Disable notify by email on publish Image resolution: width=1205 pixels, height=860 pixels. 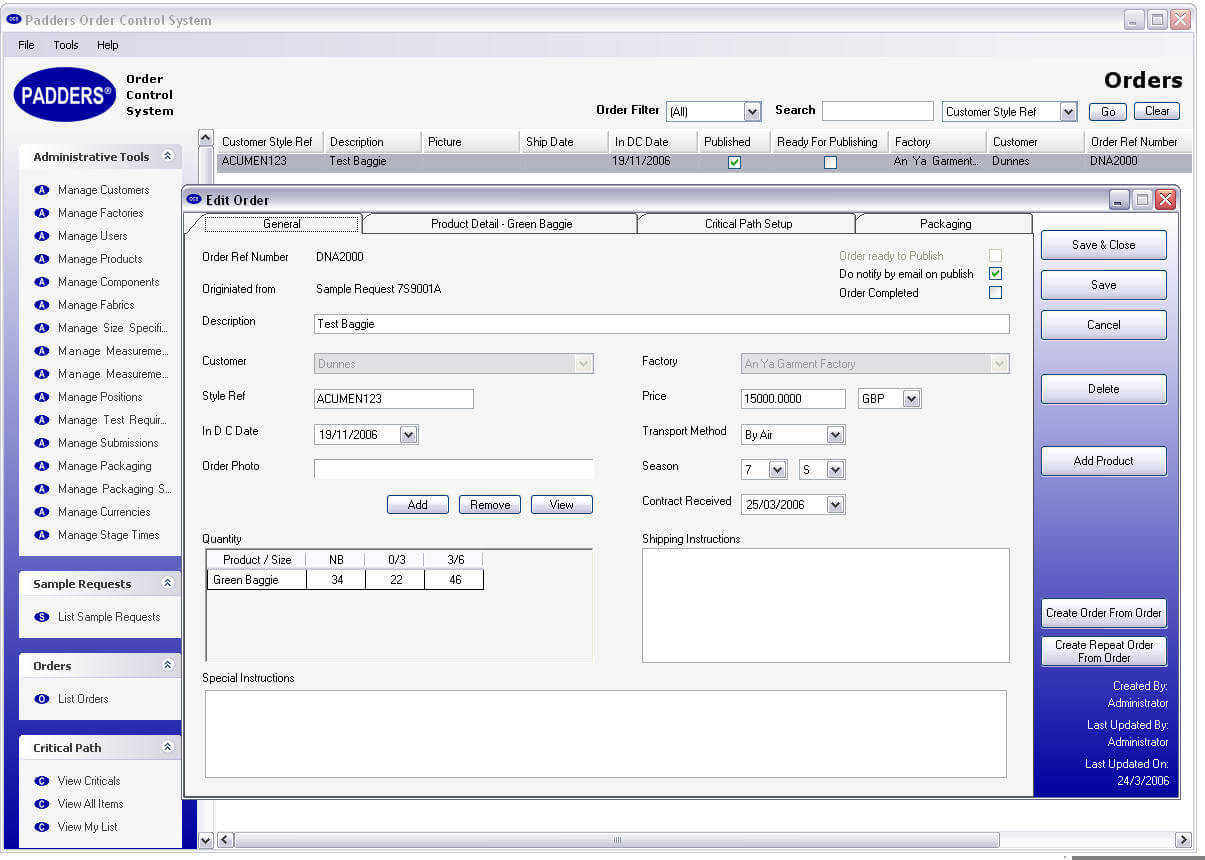pyautogui.click(x=995, y=274)
